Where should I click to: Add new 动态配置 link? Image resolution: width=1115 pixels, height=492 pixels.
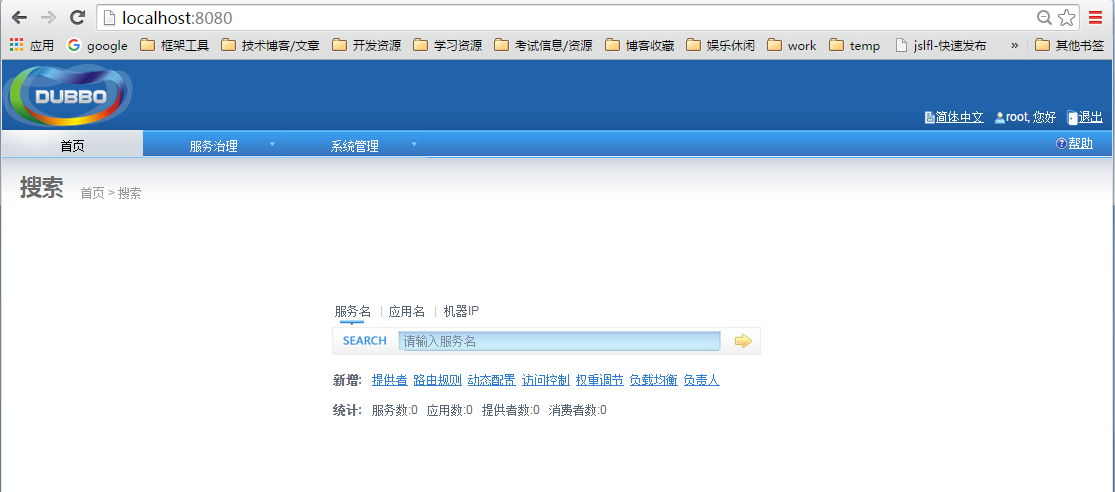pyautogui.click(x=491, y=380)
